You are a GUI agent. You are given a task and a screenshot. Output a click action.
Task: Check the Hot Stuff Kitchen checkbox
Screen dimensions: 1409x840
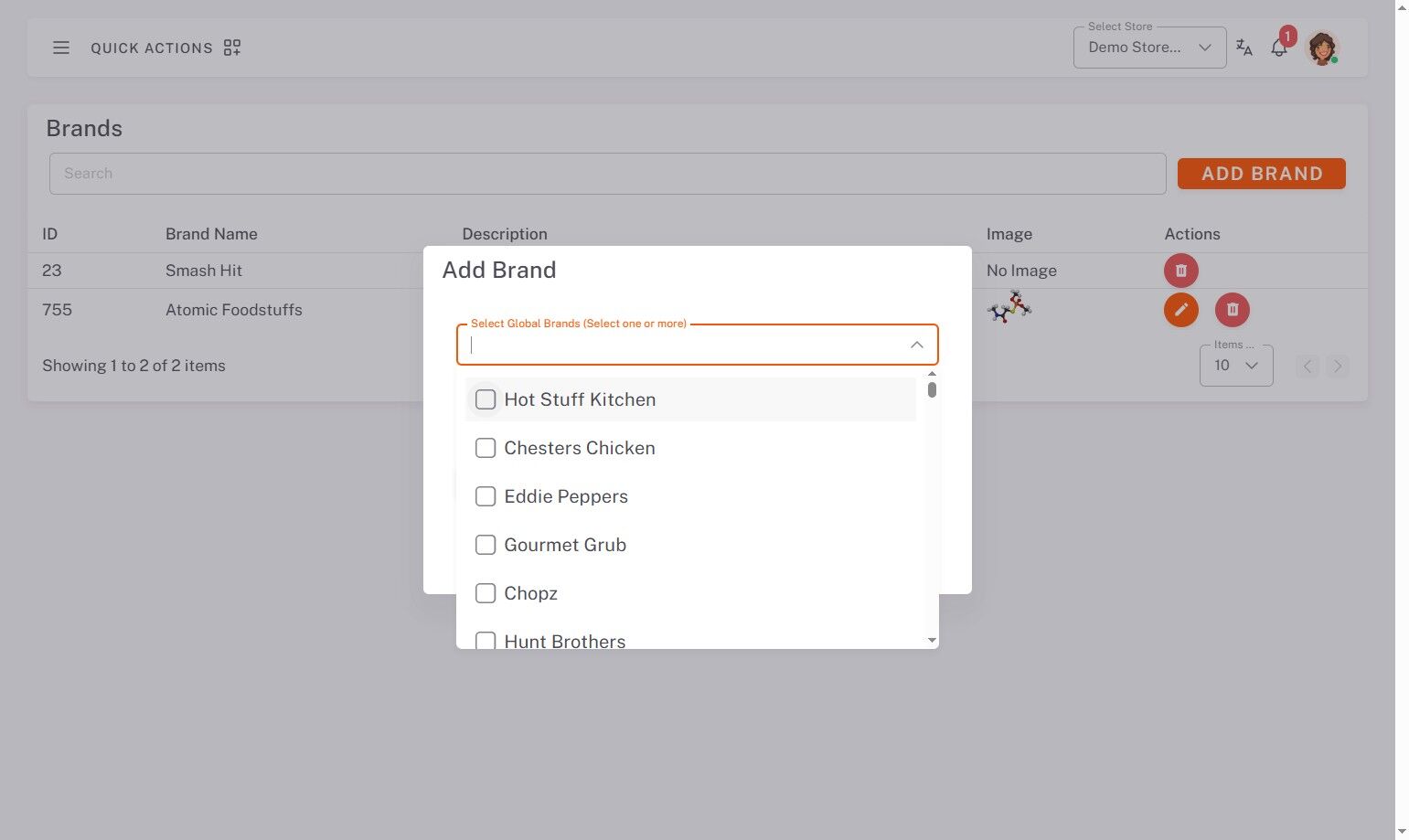486,399
